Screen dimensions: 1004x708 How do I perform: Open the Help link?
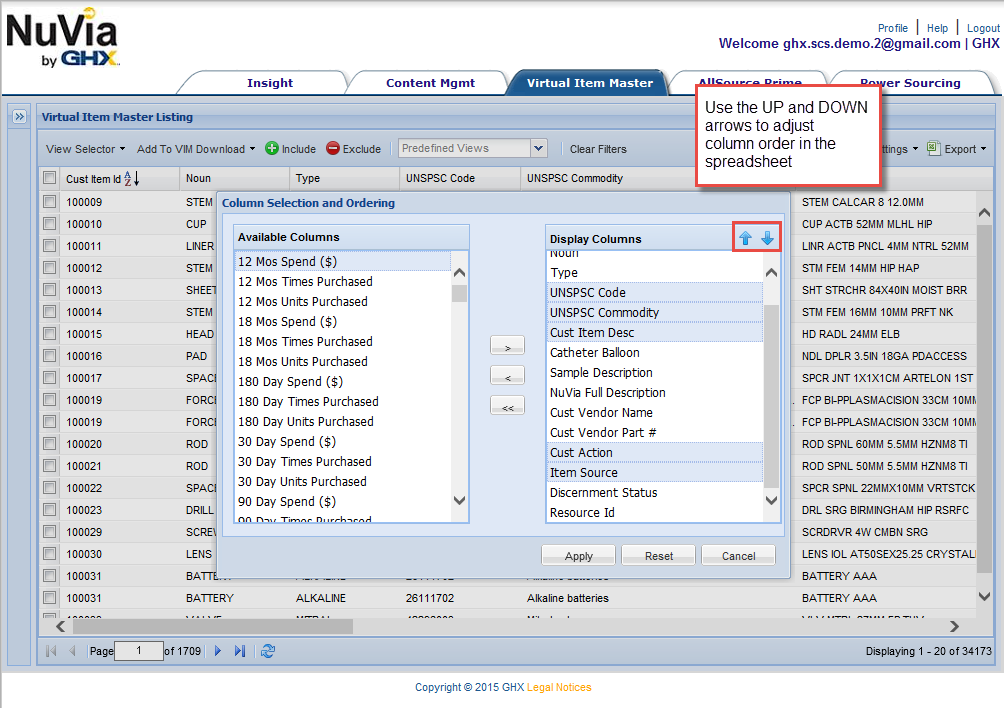pos(937,28)
